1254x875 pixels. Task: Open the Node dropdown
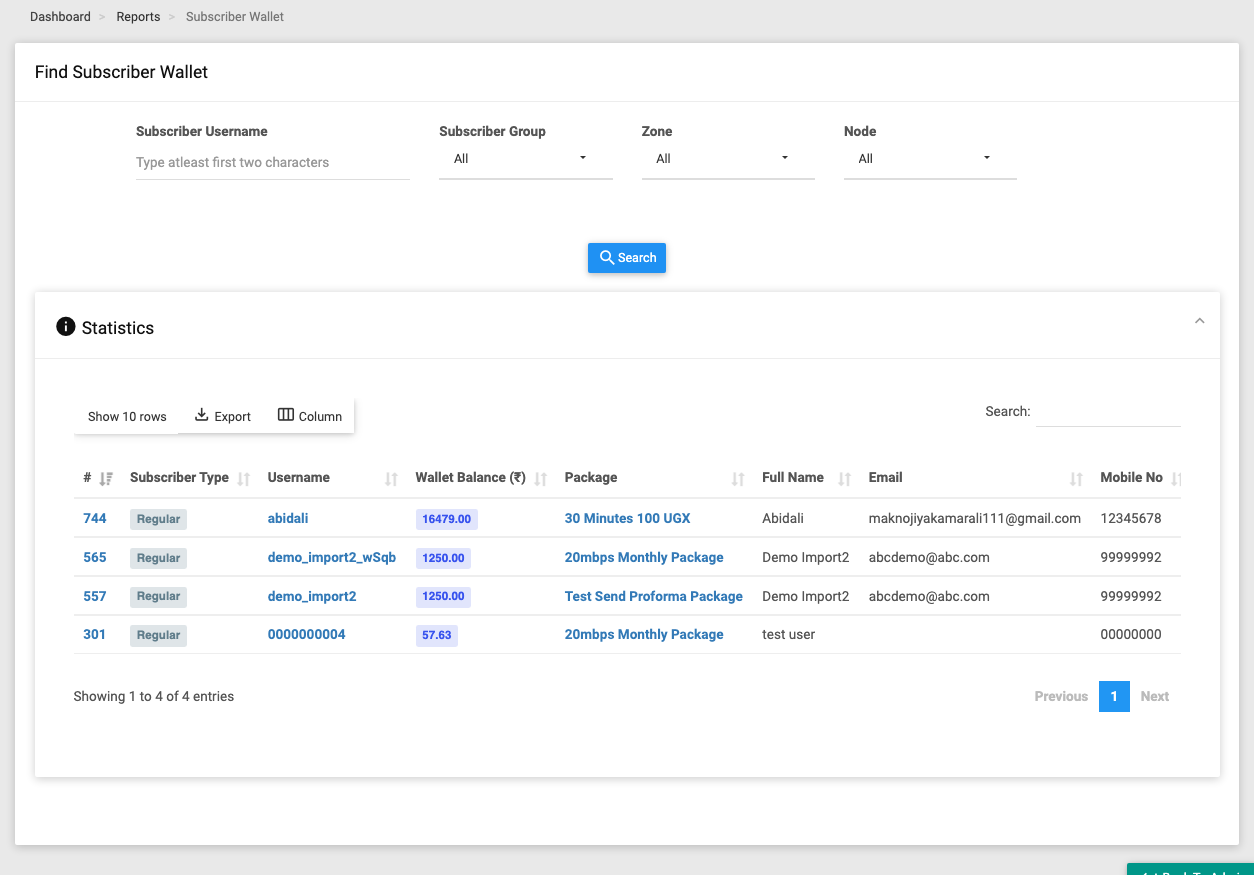(x=930, y=159)
